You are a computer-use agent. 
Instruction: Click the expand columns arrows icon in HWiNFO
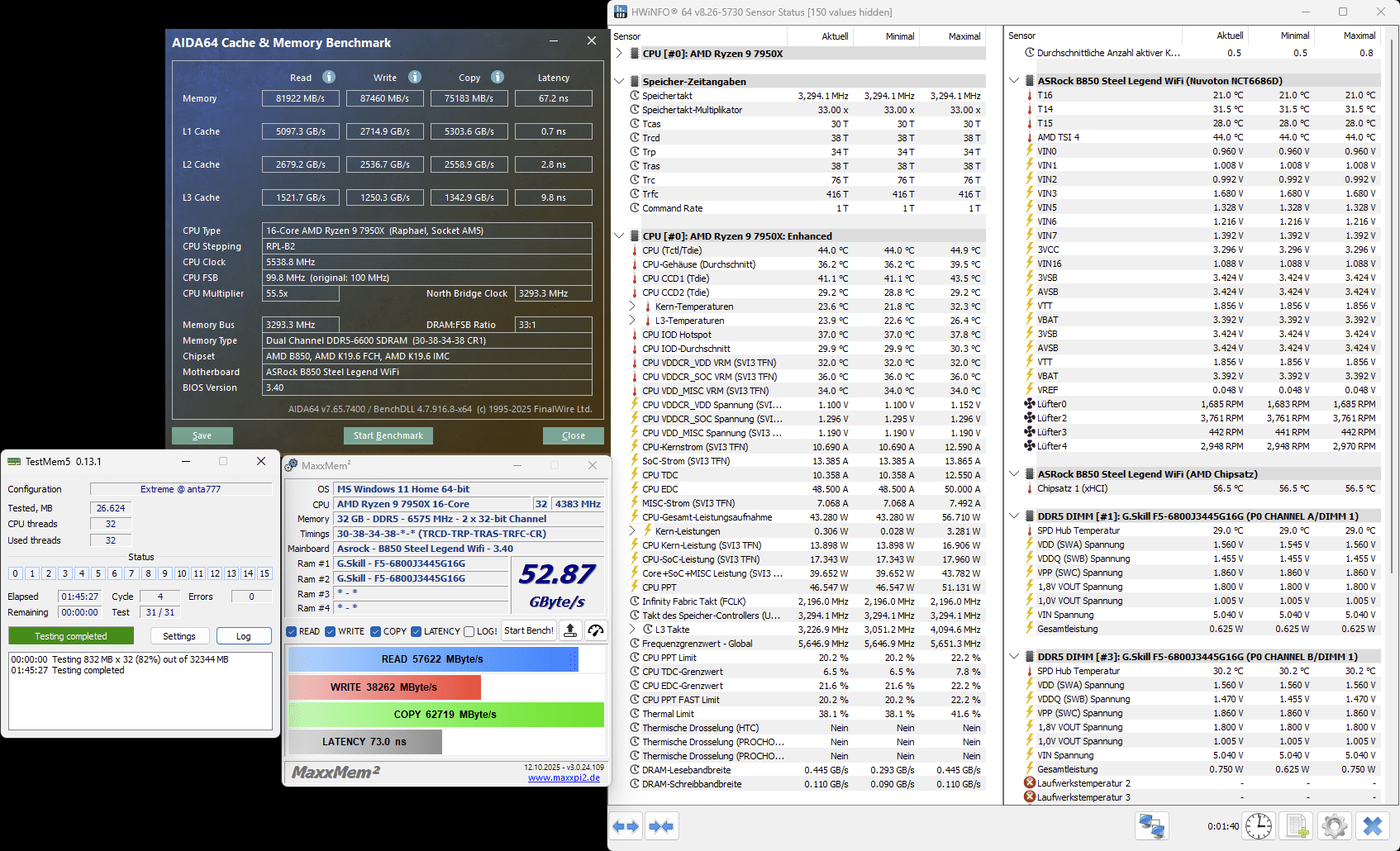coord(626,826)
